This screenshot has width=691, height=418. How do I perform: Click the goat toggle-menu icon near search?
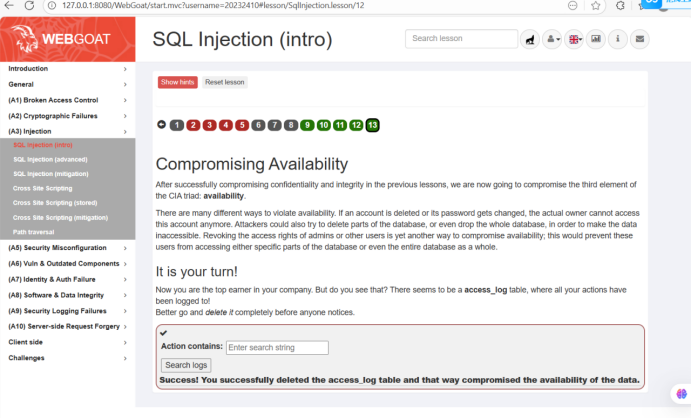tap(530, 39)
